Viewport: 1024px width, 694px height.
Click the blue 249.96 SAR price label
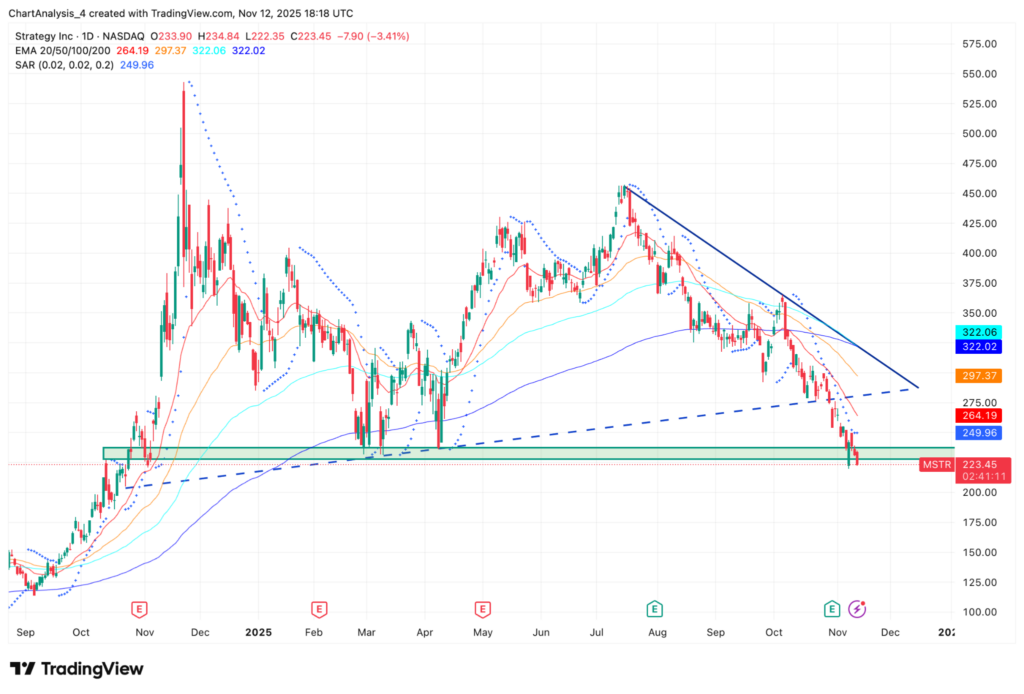tap(974, 433)
